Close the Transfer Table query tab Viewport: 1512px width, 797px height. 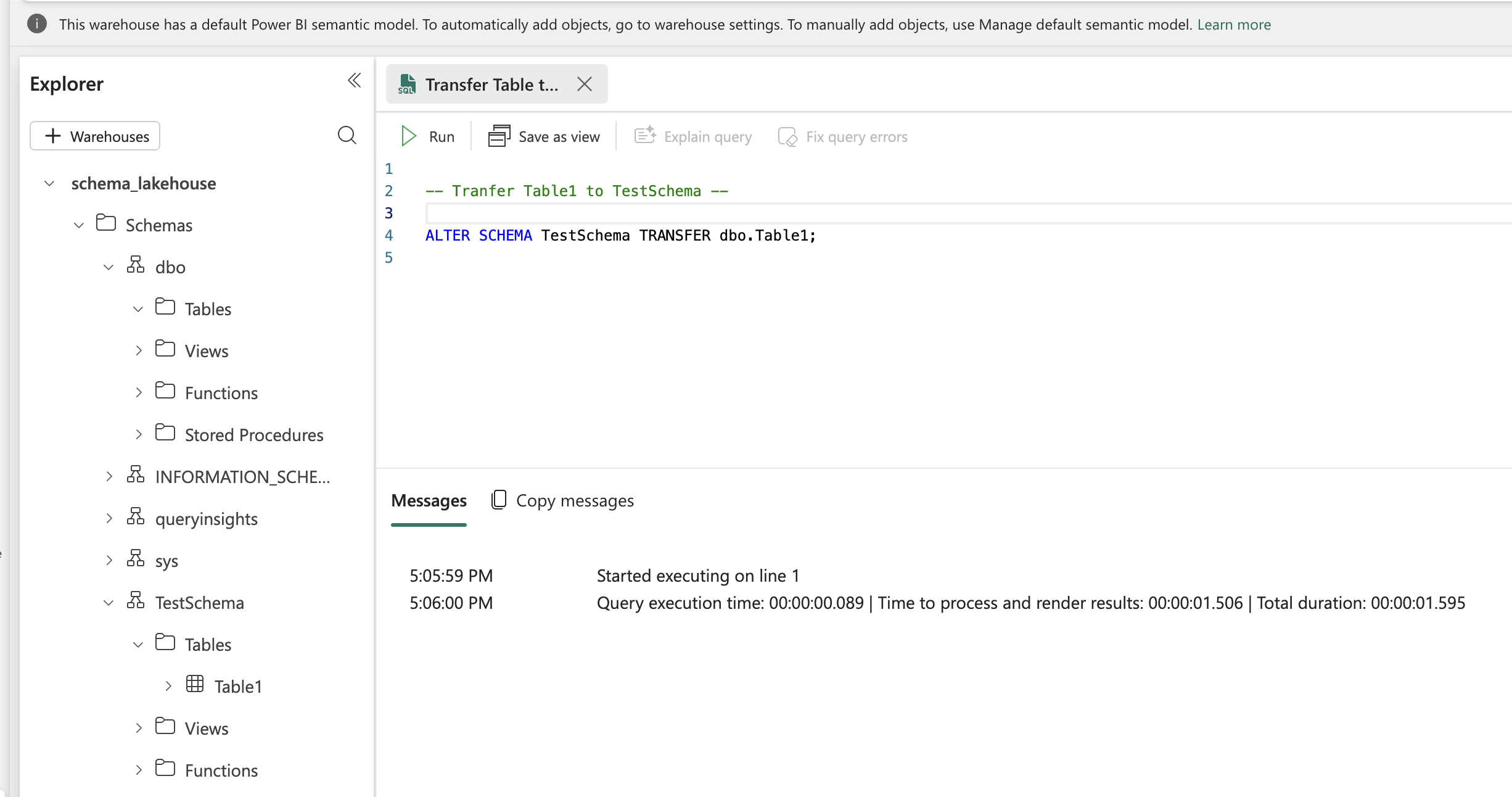[585, 85]
